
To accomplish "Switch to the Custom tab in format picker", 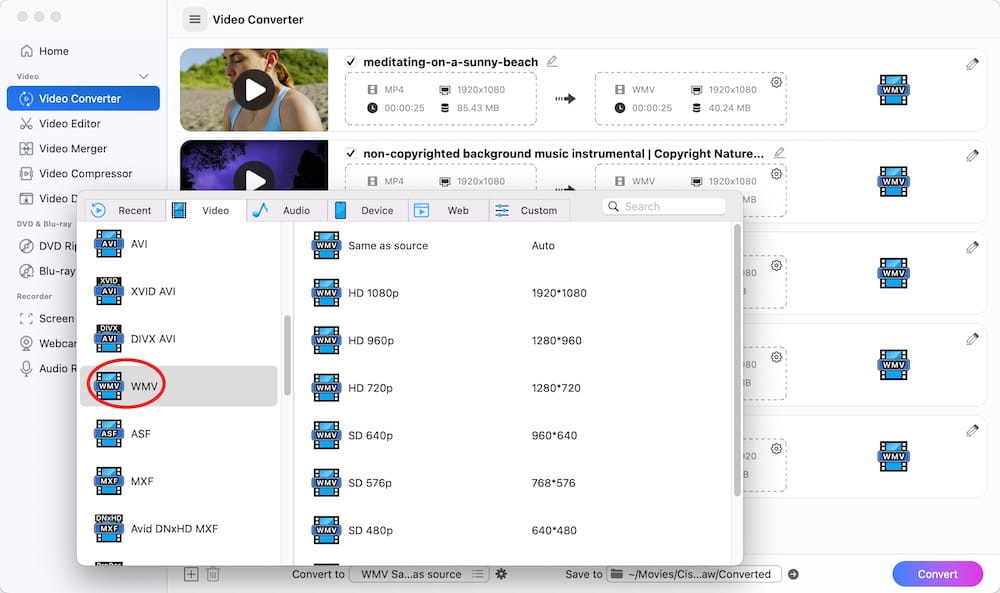I will pos(529,210).
